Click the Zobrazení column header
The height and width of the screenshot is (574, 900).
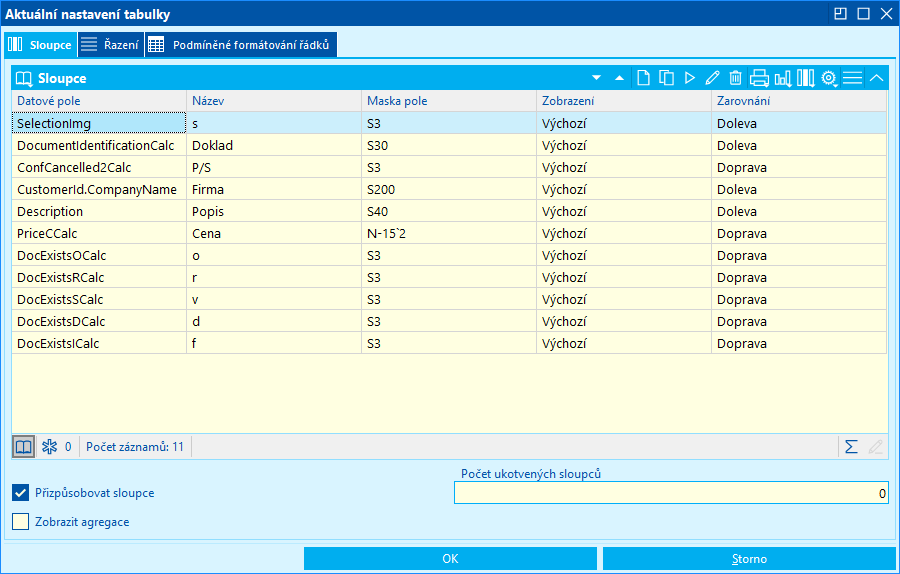pyautogui.click(x=624, y=101)
